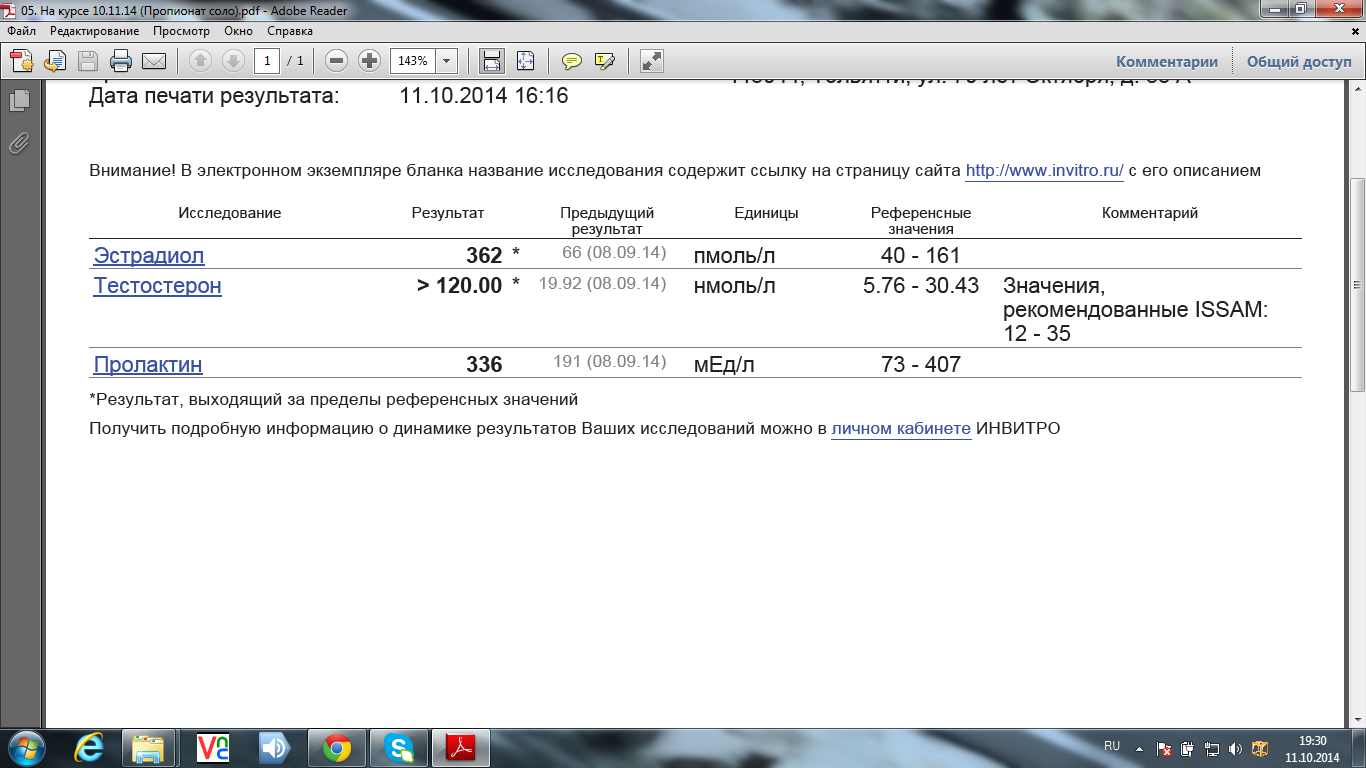Viewport: 1366px width, 768px height.
Task: Expand the Комментарии pane
Action: click(1166, 61)
